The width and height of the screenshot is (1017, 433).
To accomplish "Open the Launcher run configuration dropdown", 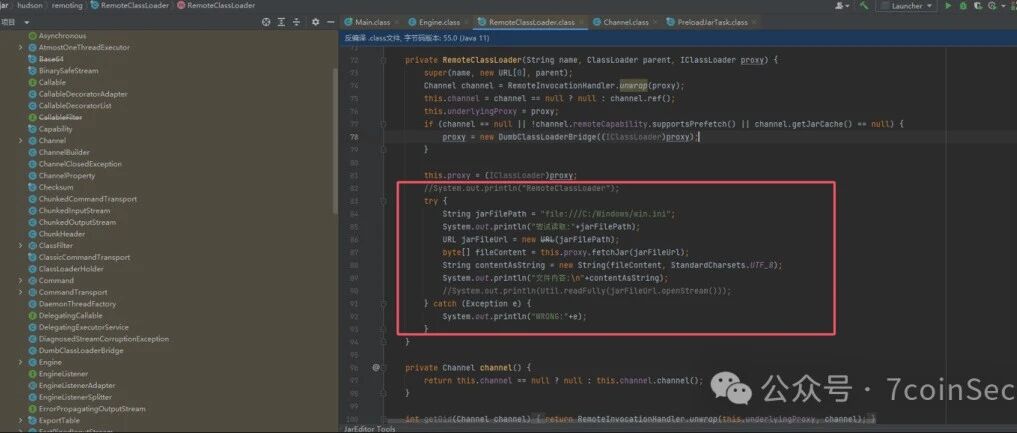I will tap(906, 6).
